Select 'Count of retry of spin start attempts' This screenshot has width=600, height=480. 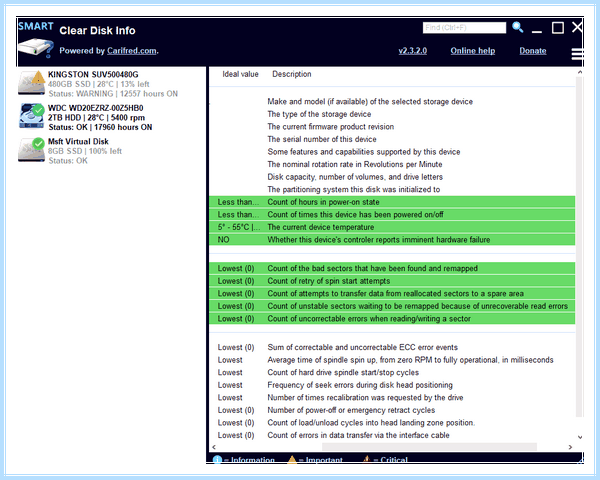392,281
